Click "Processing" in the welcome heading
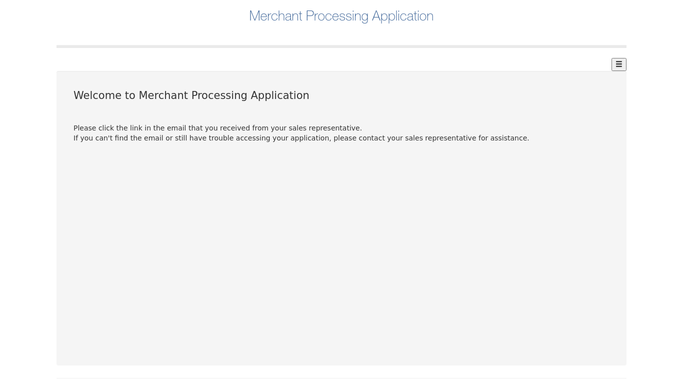This screenshot has width=683, height=384. [x=219, y=96]
